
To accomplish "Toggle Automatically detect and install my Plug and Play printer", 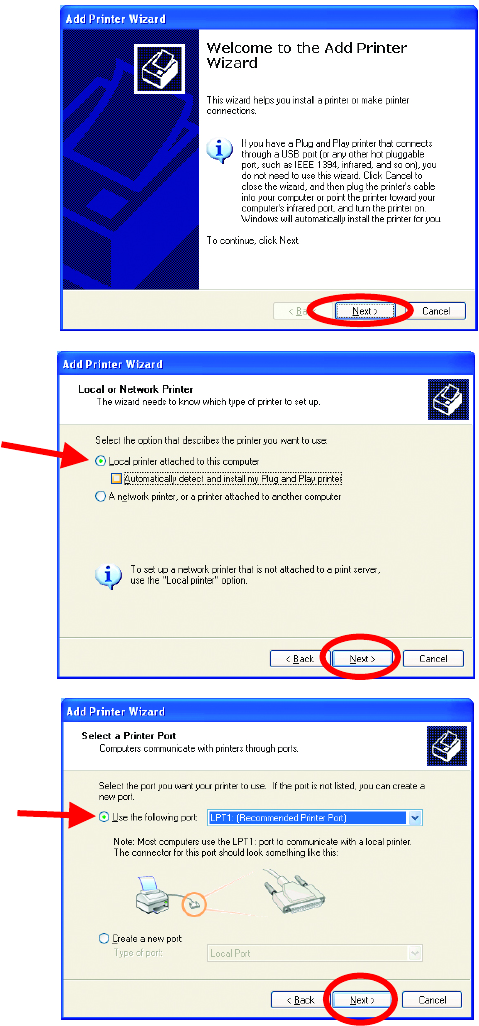I will 228,479.
